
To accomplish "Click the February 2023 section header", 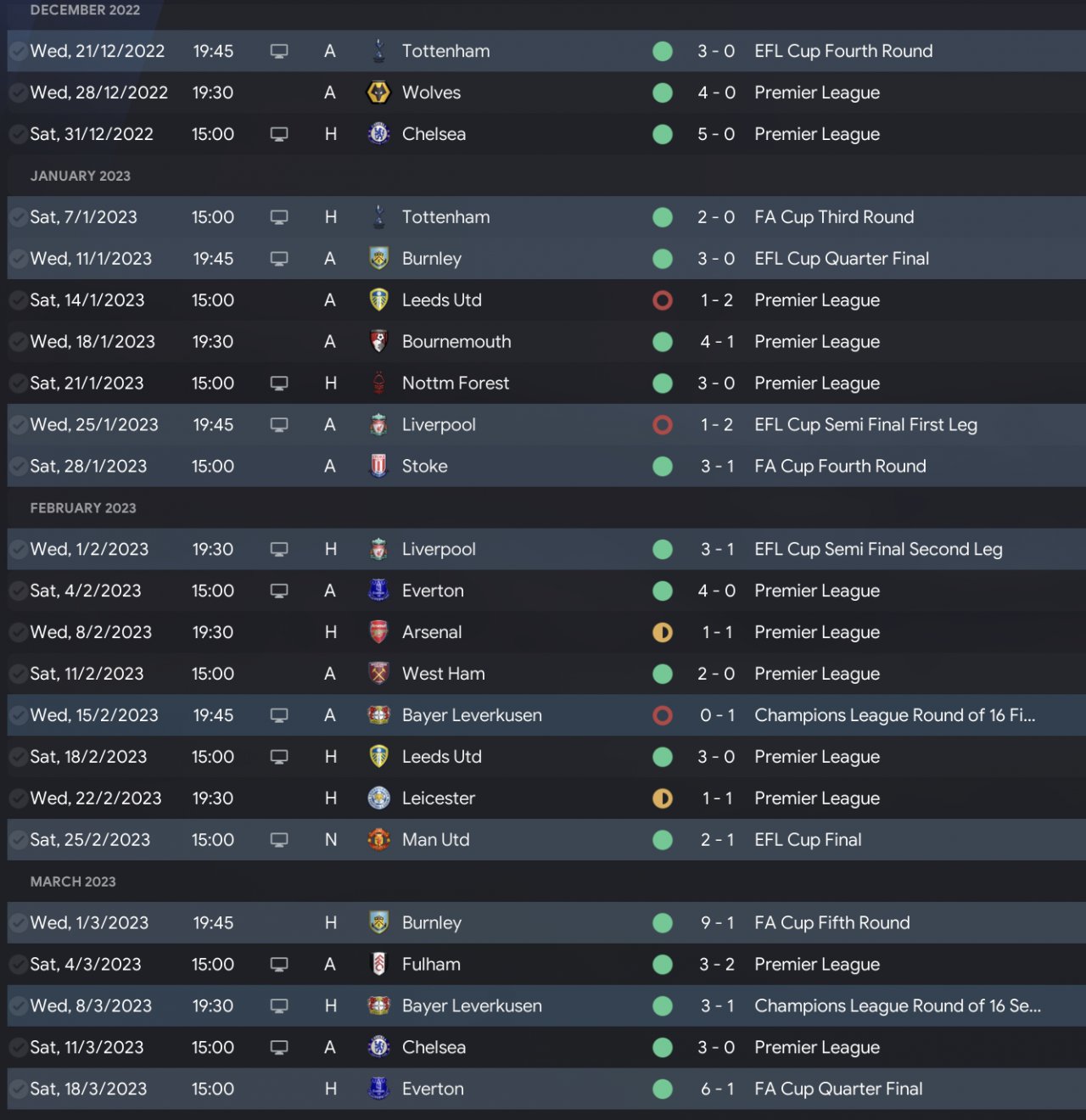I will coord(83,508).
